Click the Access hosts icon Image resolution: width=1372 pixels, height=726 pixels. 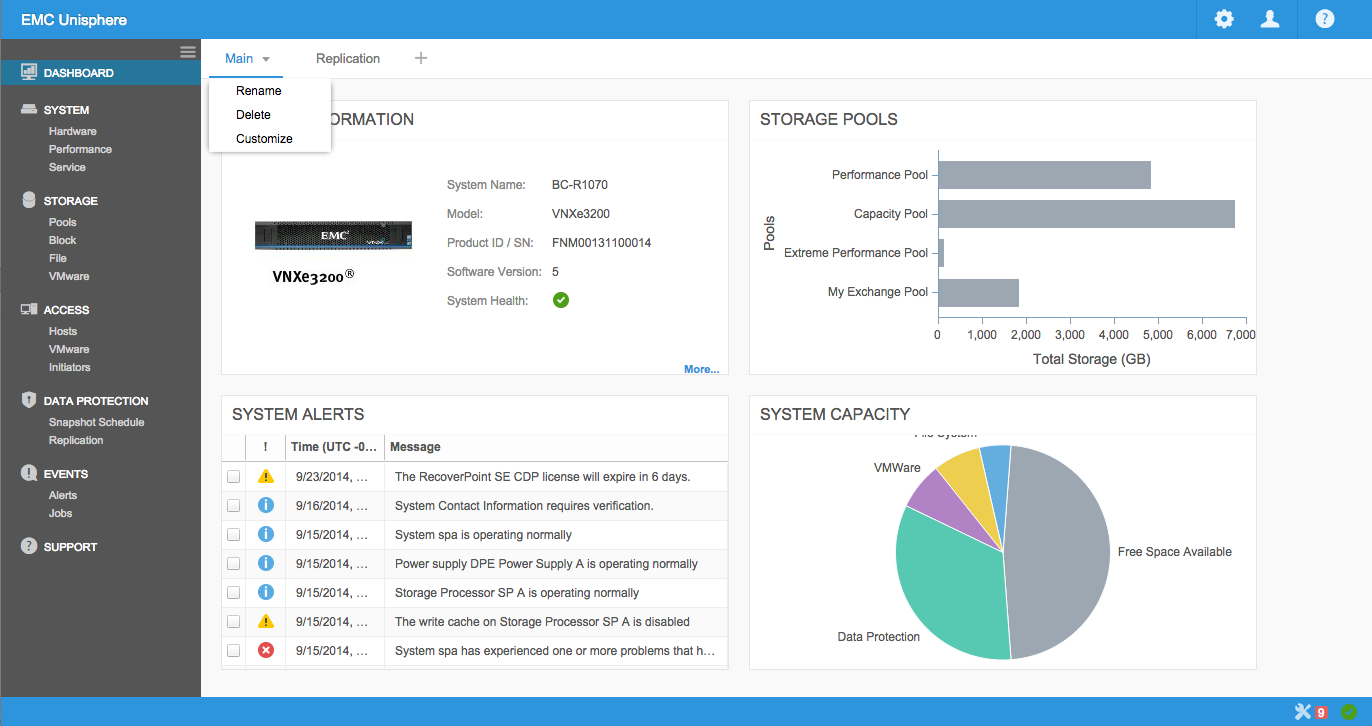coord(29,310)
